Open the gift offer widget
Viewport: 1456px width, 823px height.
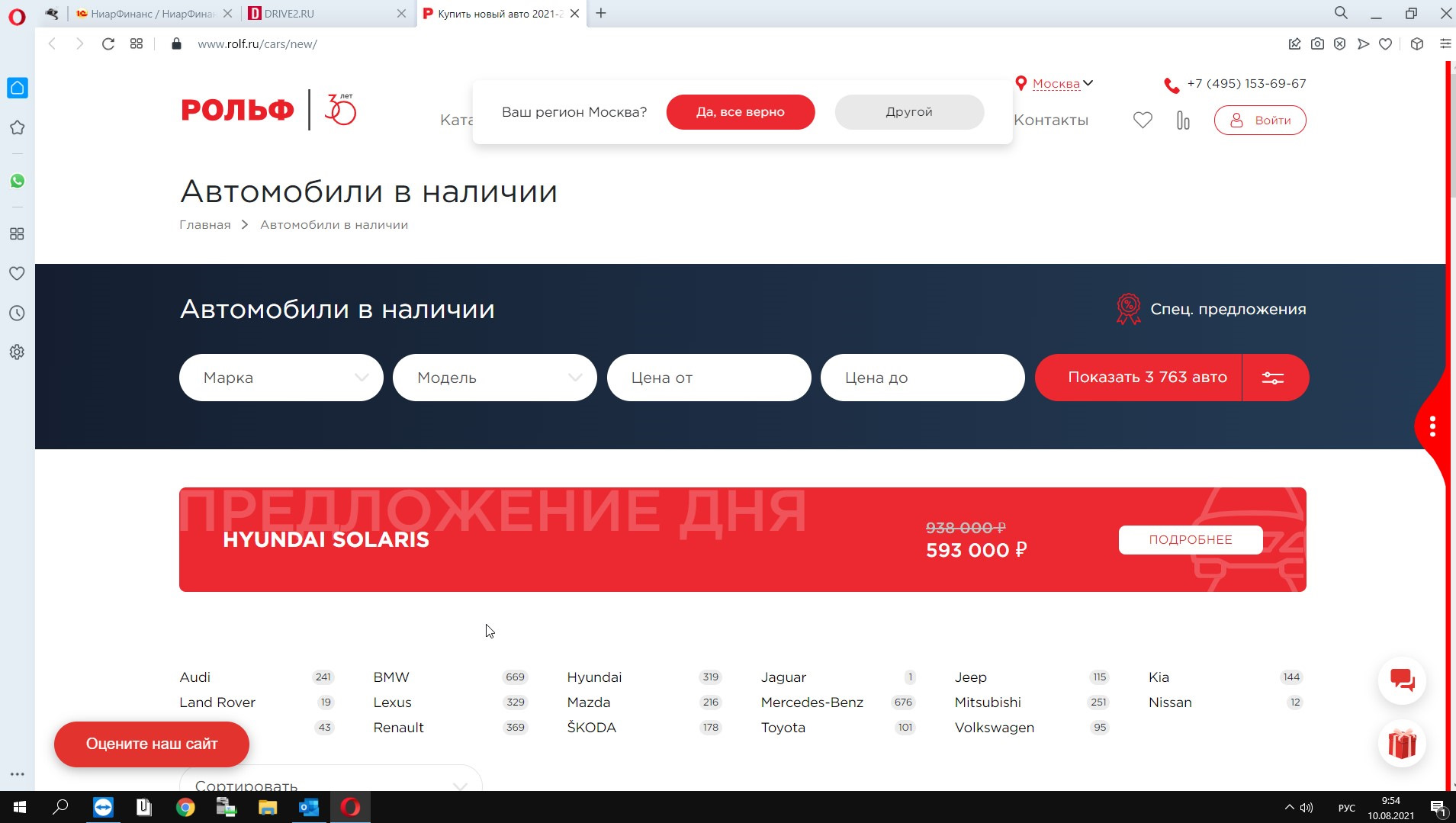(1402, 744)
